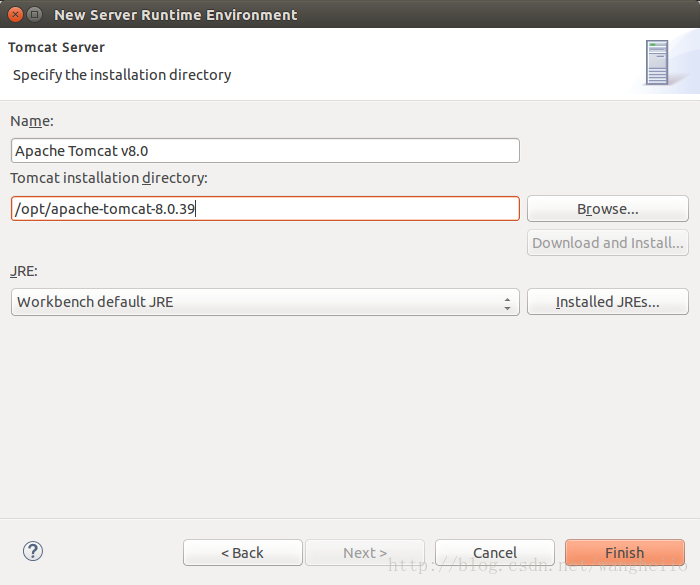Open the JRE dropdown showing Workbench default JRE

click(265, 302)
